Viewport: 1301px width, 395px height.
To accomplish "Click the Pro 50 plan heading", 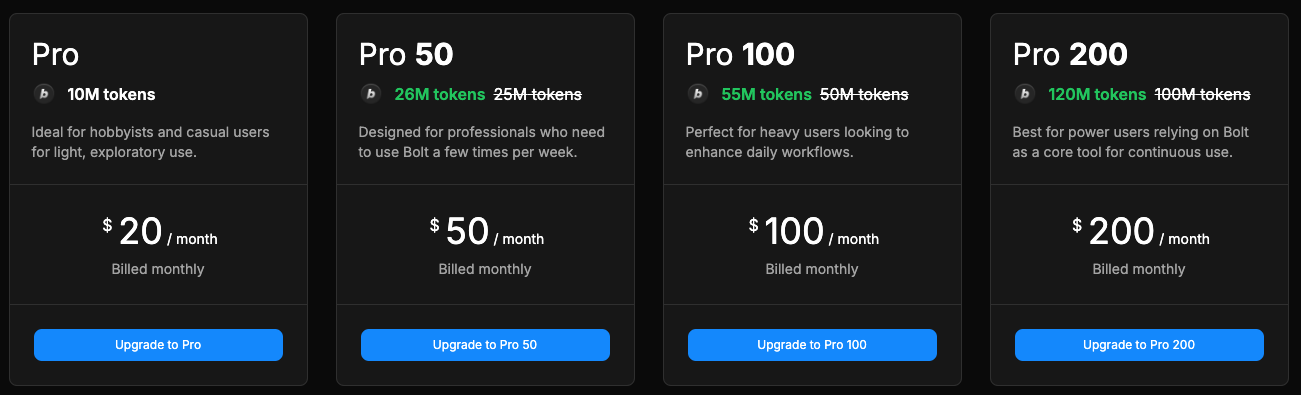I will coord(406,54).
